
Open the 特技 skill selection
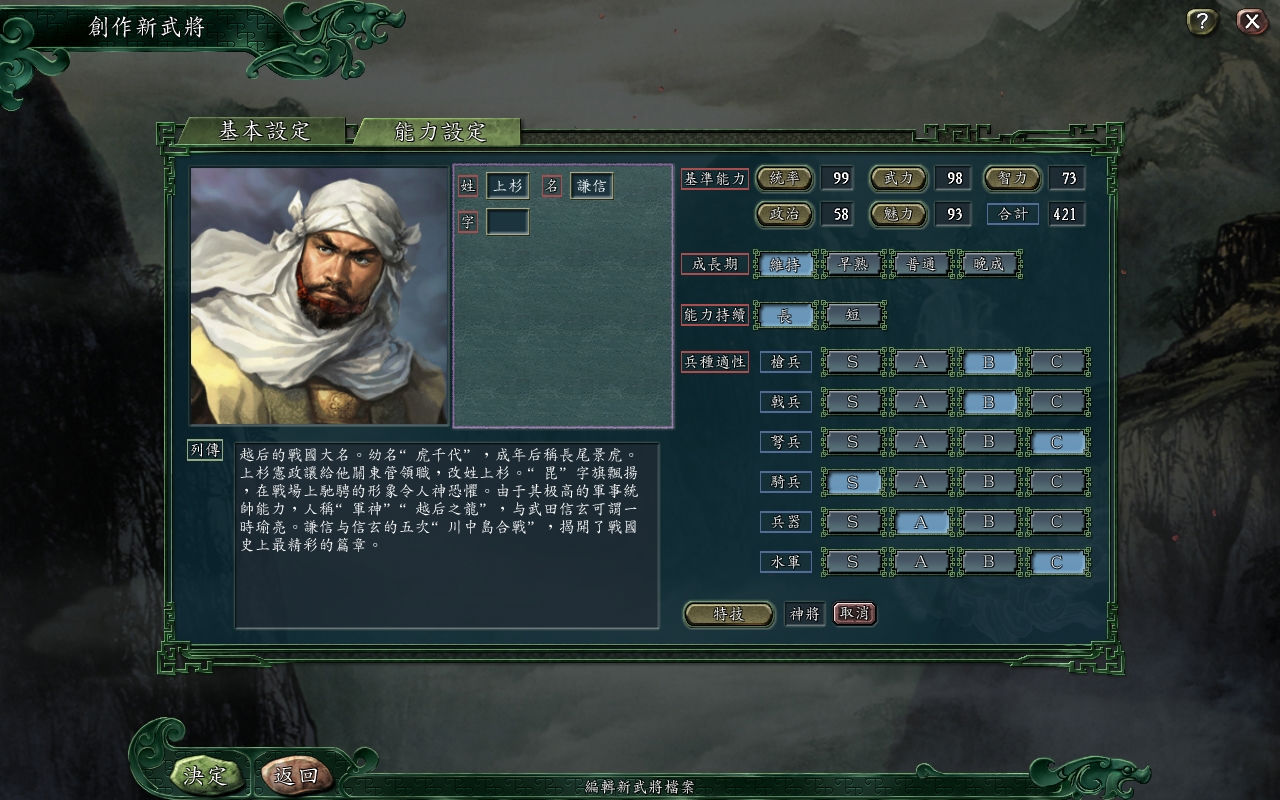click(728, 614)
